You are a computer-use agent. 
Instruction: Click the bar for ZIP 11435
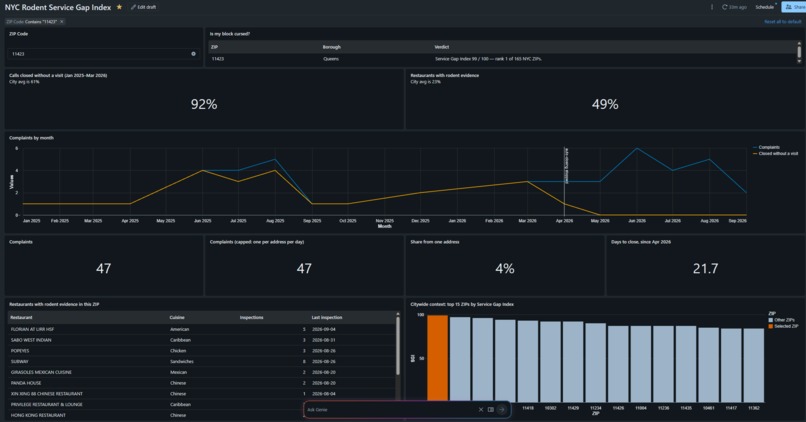(686, 363)
